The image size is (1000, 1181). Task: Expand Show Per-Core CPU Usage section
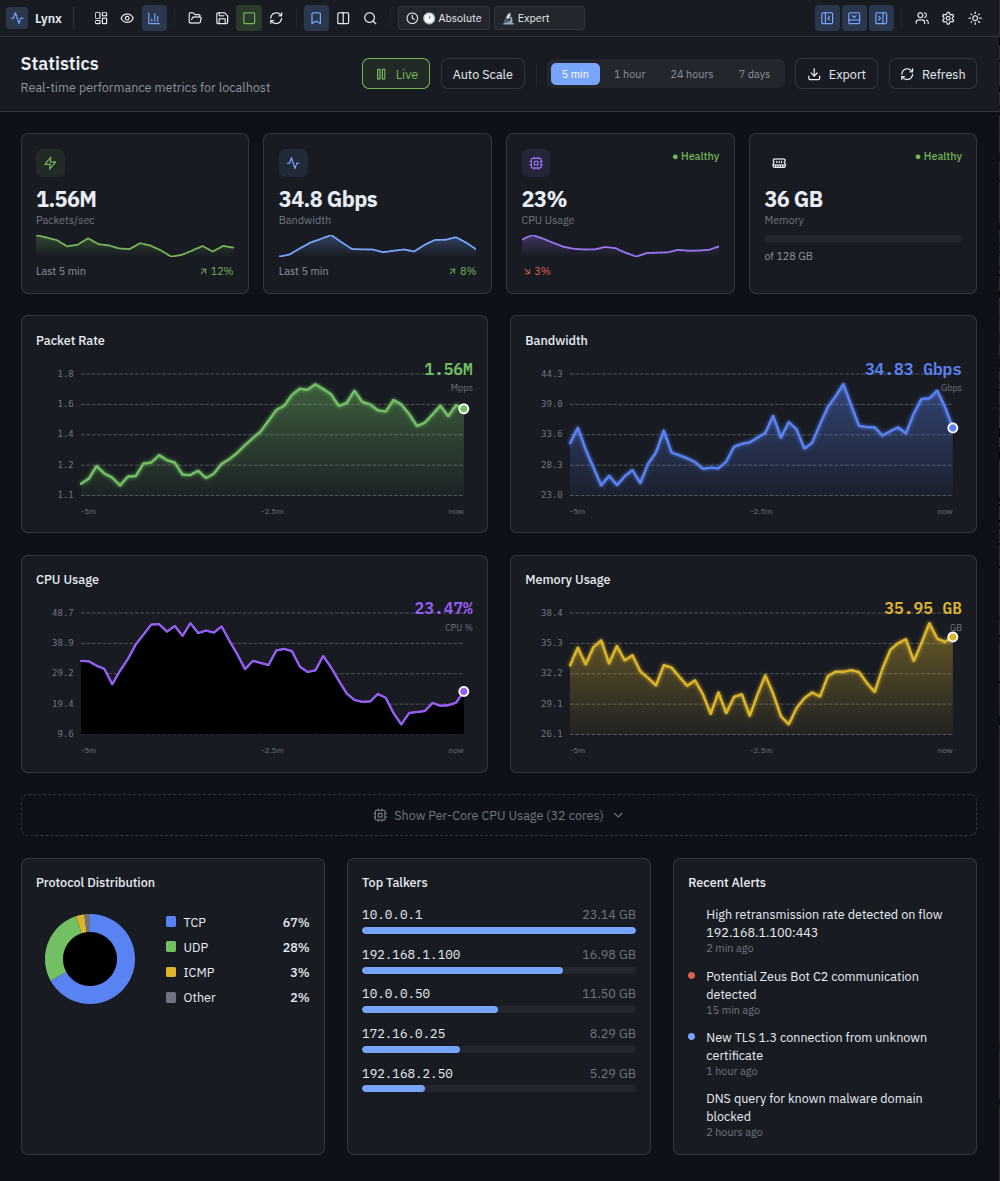498,815
